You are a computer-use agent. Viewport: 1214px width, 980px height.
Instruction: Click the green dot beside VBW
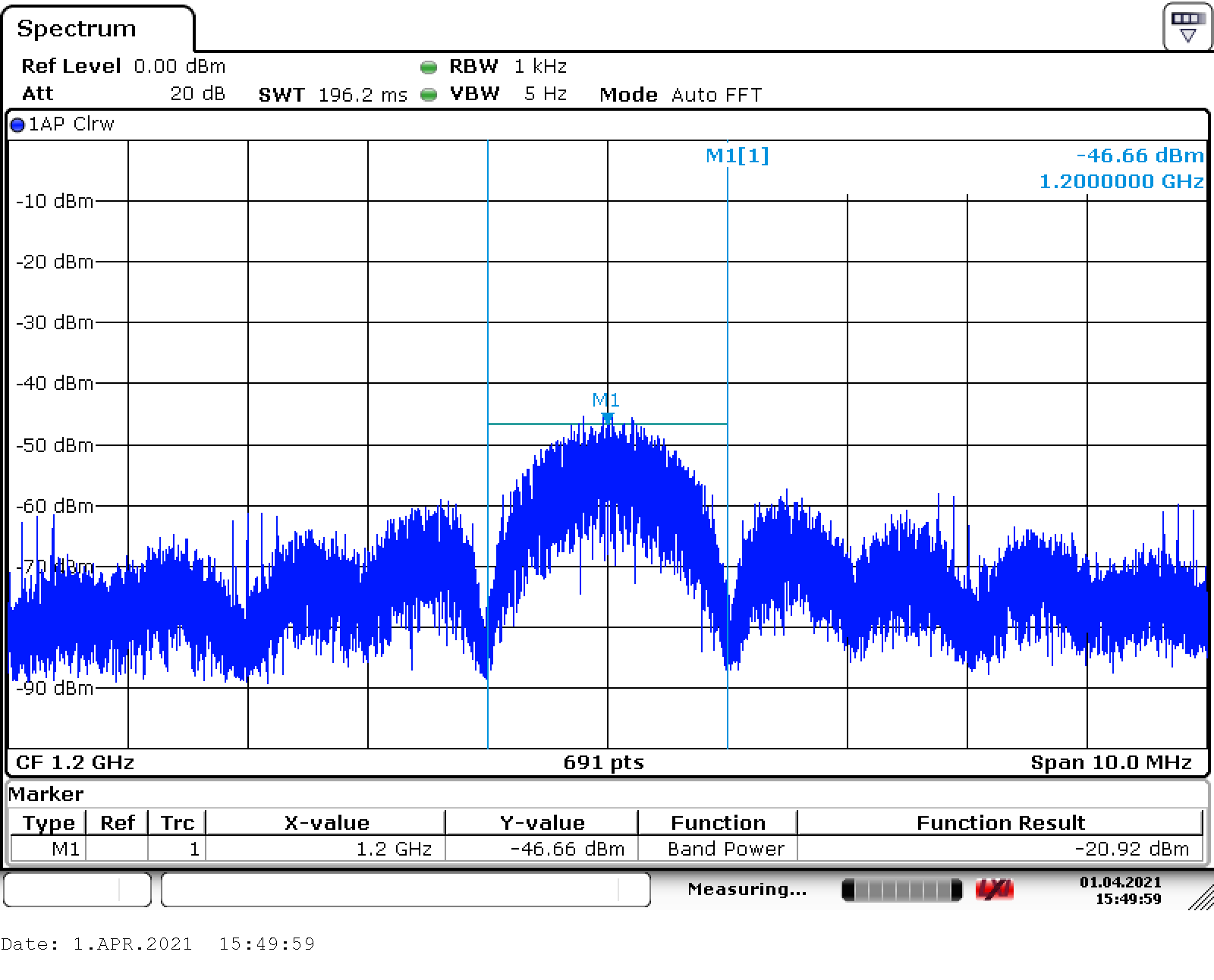point(429,95)
